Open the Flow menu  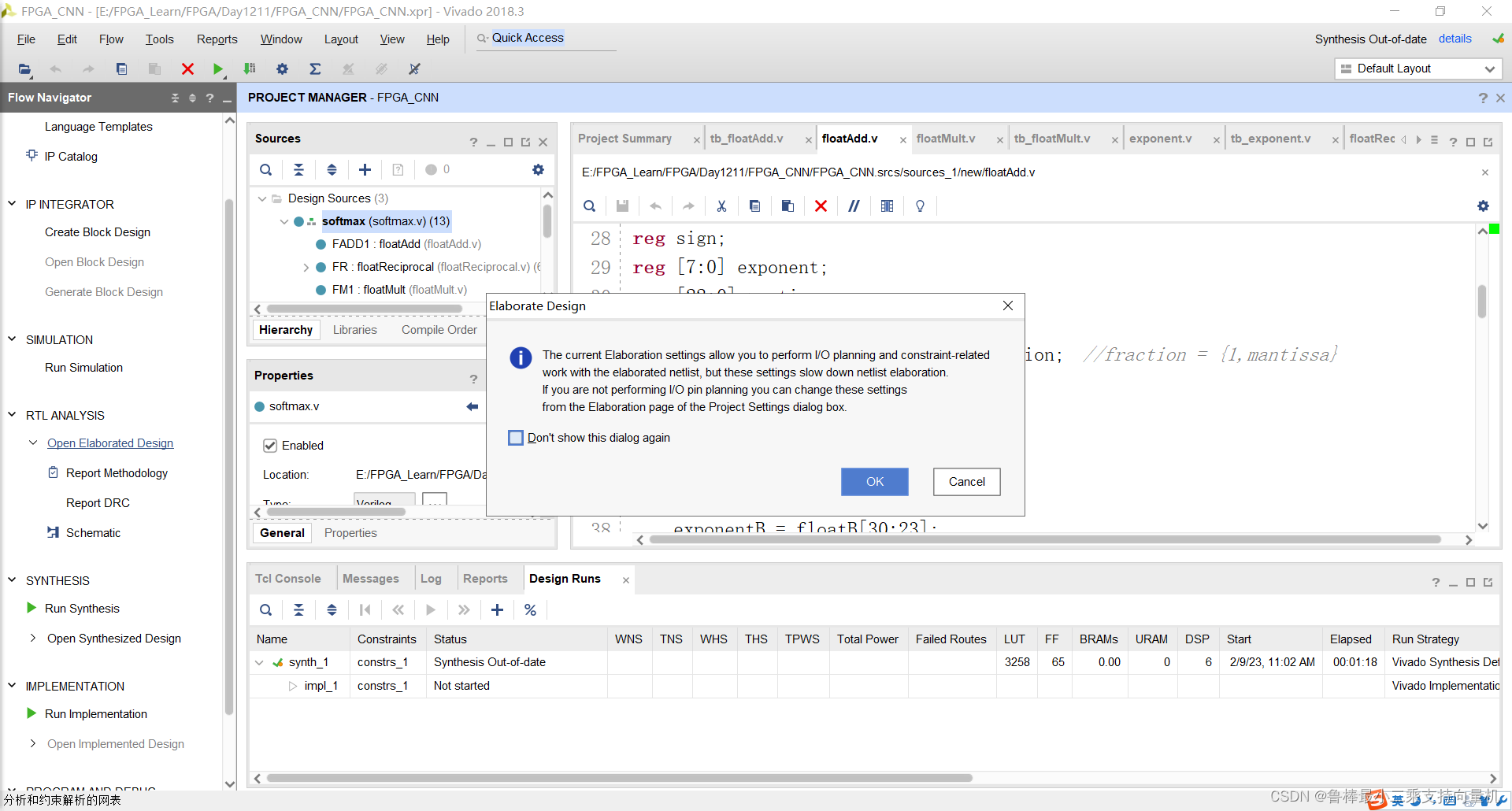[x=111, y=39]
